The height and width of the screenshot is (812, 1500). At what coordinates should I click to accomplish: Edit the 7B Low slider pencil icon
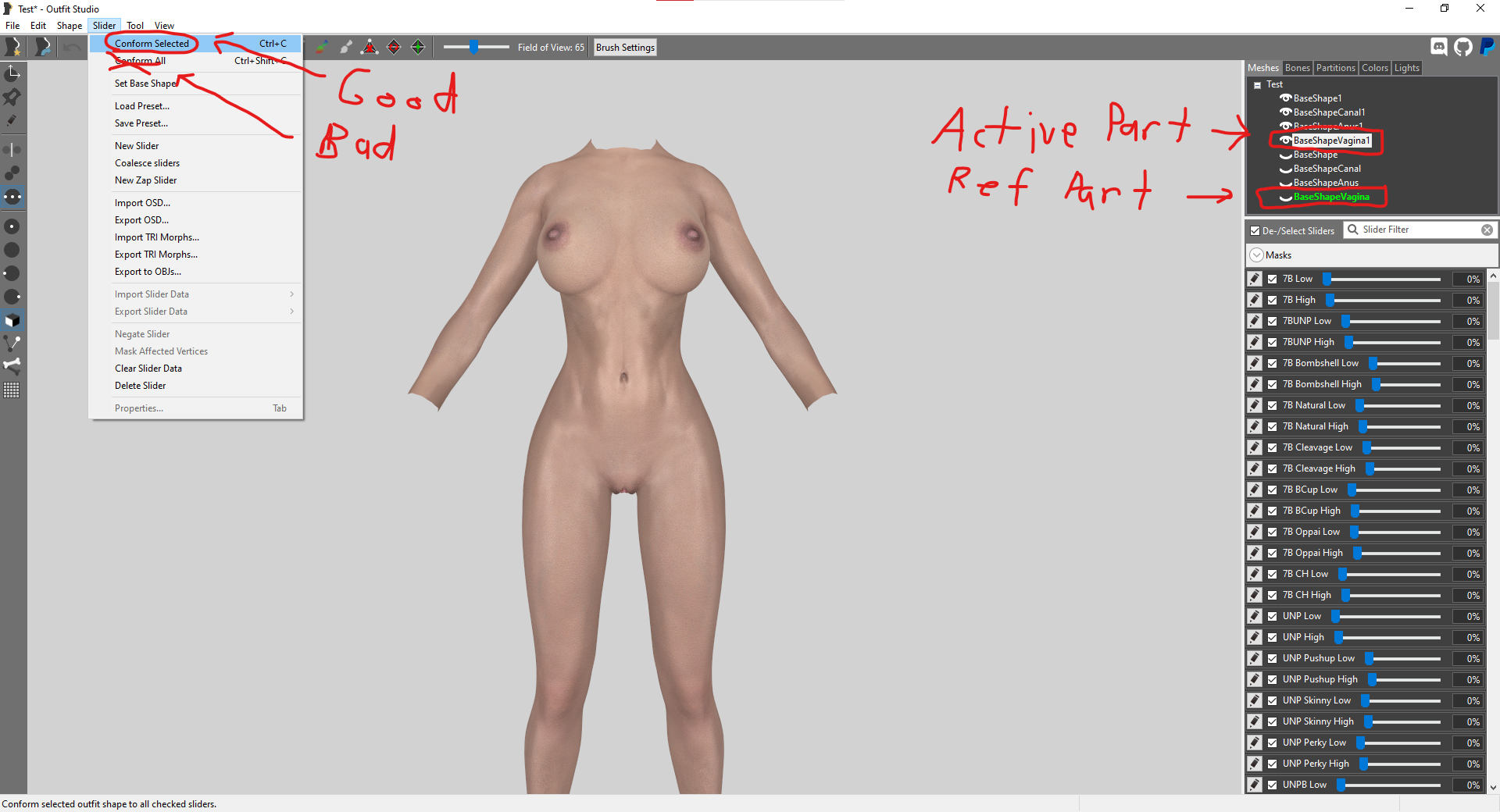[1255, 279]
